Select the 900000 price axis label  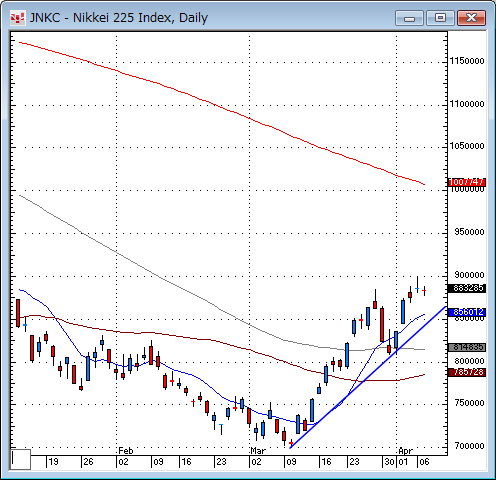(469, 275)
